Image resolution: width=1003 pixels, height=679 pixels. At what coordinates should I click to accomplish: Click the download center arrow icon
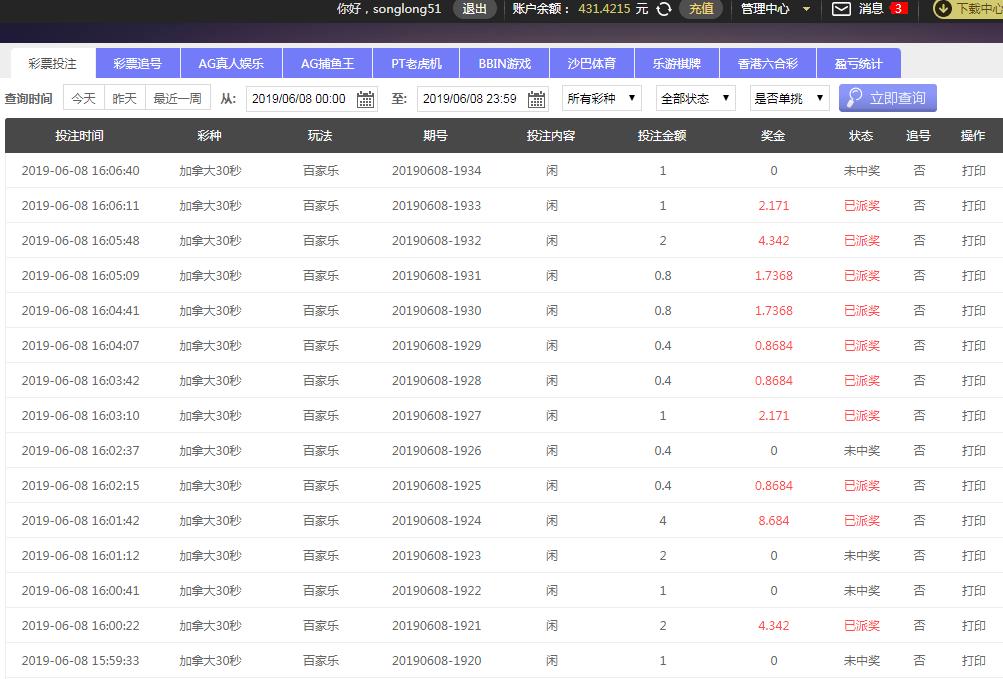pyautogui.click(x=942, y=9)
